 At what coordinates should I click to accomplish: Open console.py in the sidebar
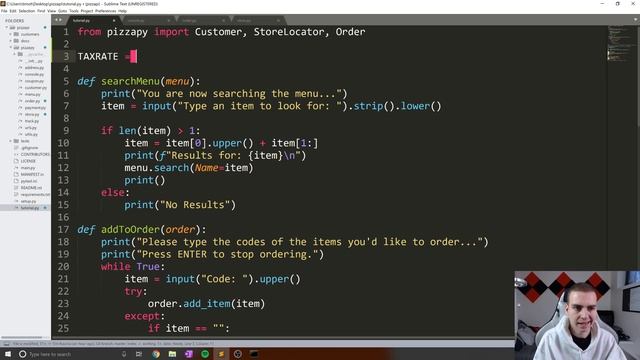pyautogui.click(x=34, y=74)
